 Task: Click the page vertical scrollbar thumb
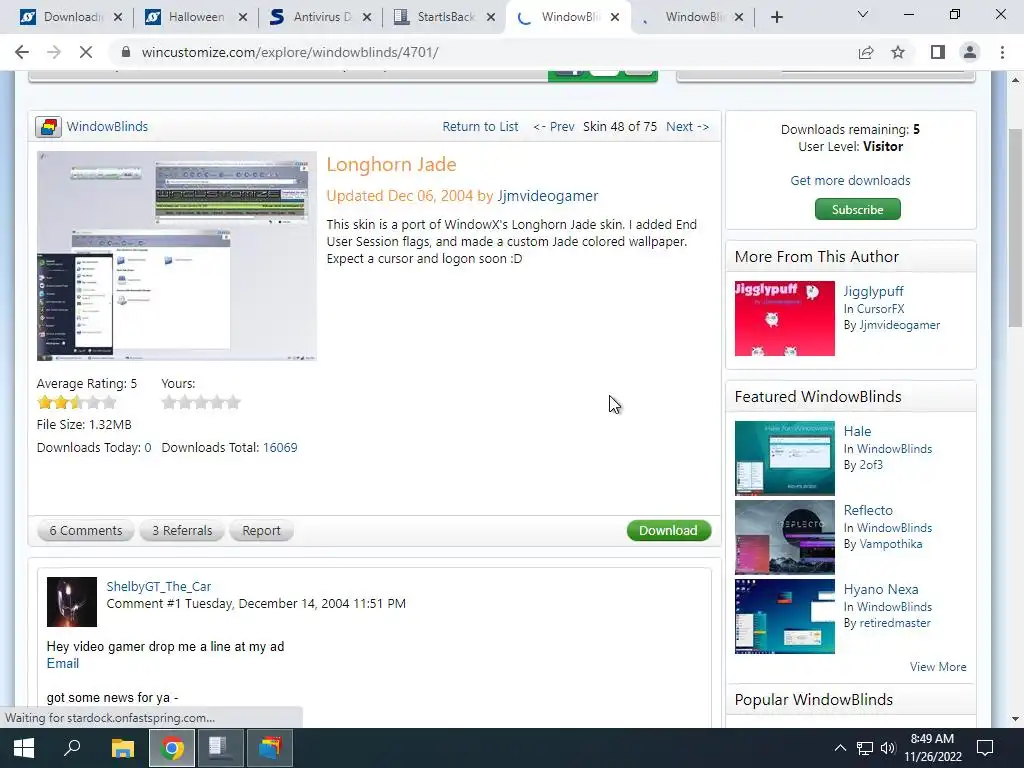click(x=1015, y=229)
